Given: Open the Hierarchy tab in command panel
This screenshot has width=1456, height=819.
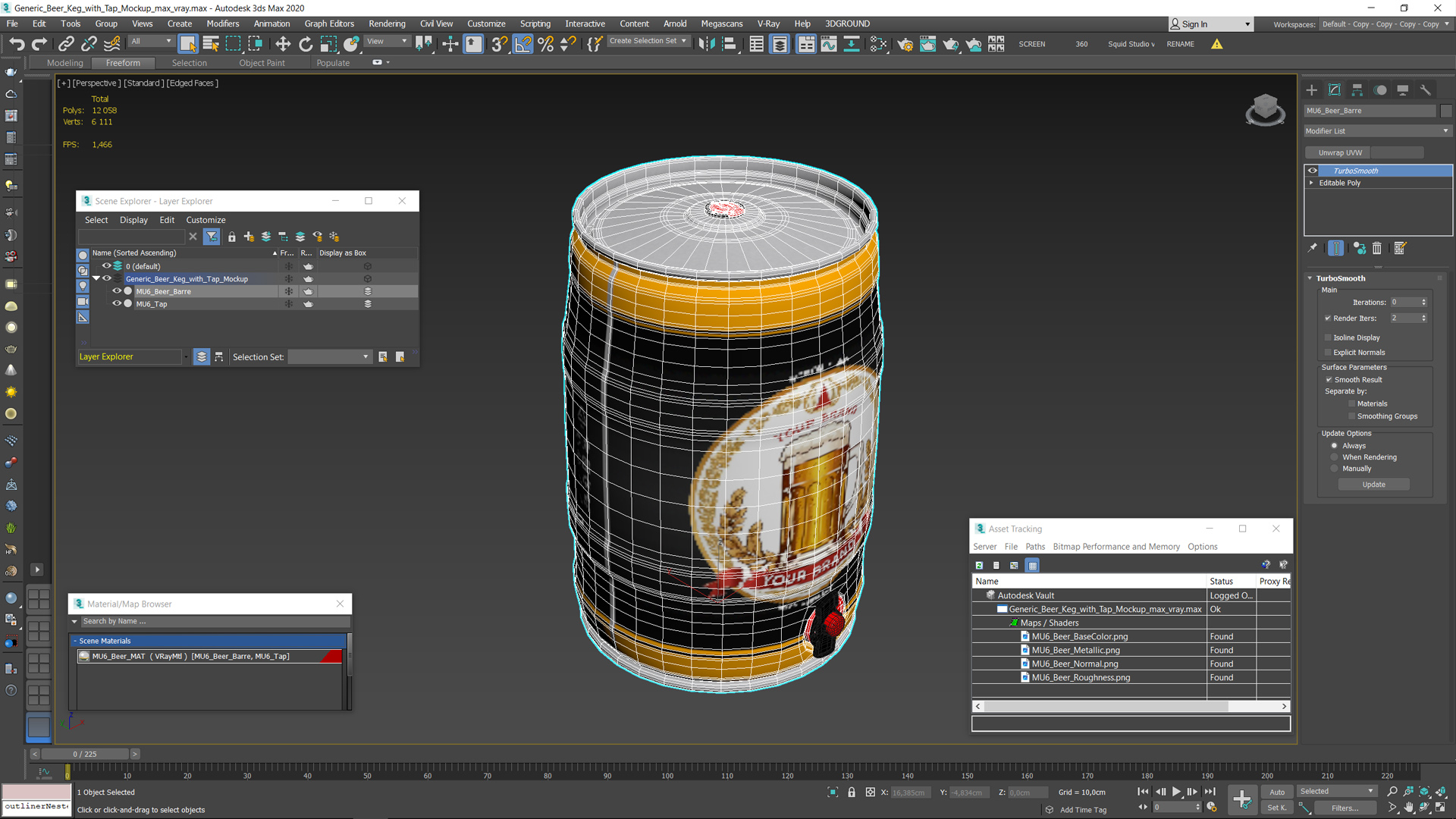Looking at the screenshot, I should tap(1357, 89).
